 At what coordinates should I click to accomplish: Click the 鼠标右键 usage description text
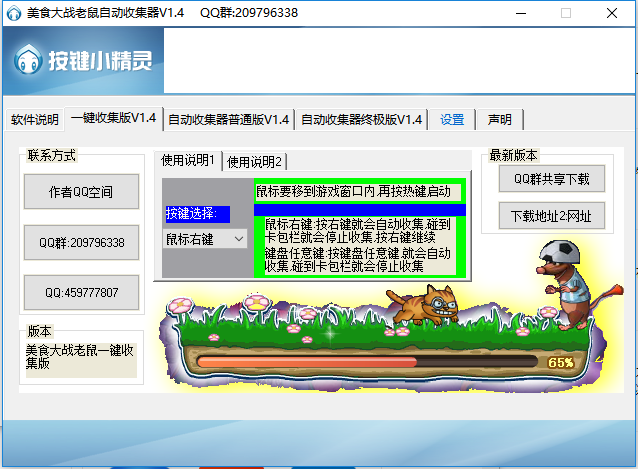click(358, 230)
